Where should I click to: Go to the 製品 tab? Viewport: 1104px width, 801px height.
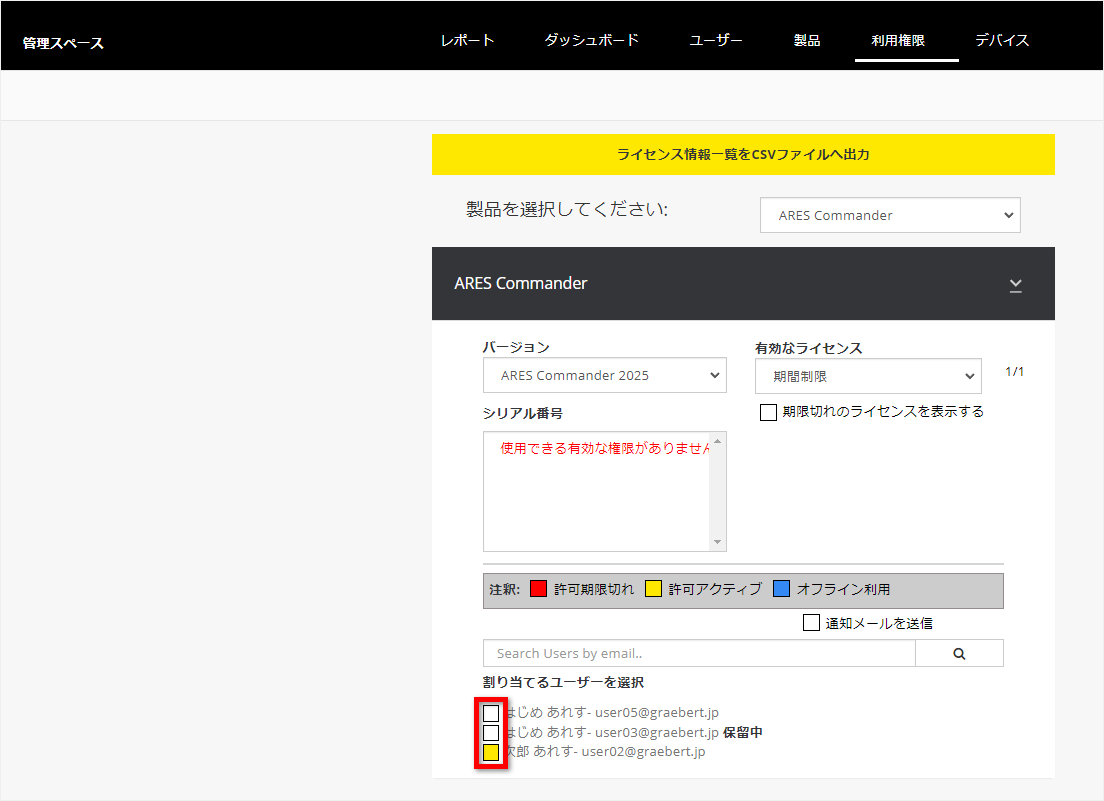click(807, 40)
